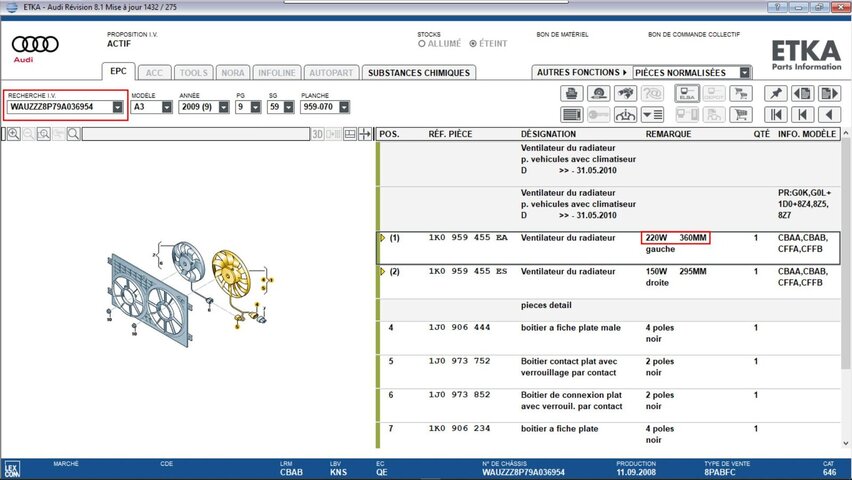Click the plain left triangle icon
Screen dimensions: 852x480
coord(829,115)
